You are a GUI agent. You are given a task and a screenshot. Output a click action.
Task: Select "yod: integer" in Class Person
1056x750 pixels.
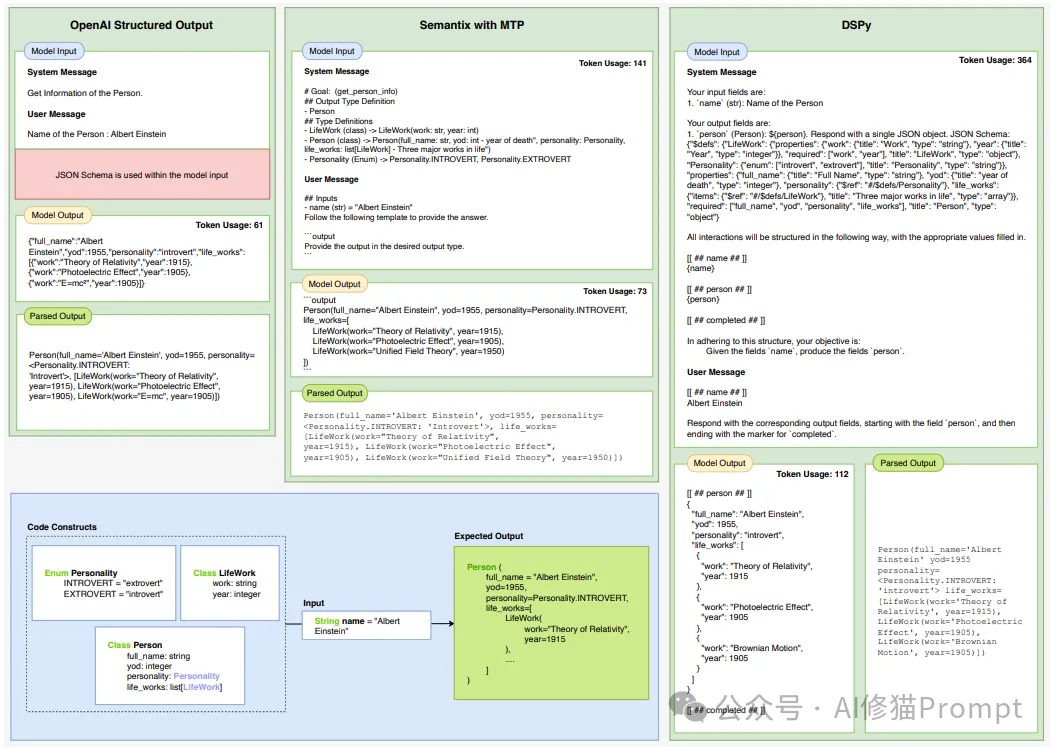[150, 667]
